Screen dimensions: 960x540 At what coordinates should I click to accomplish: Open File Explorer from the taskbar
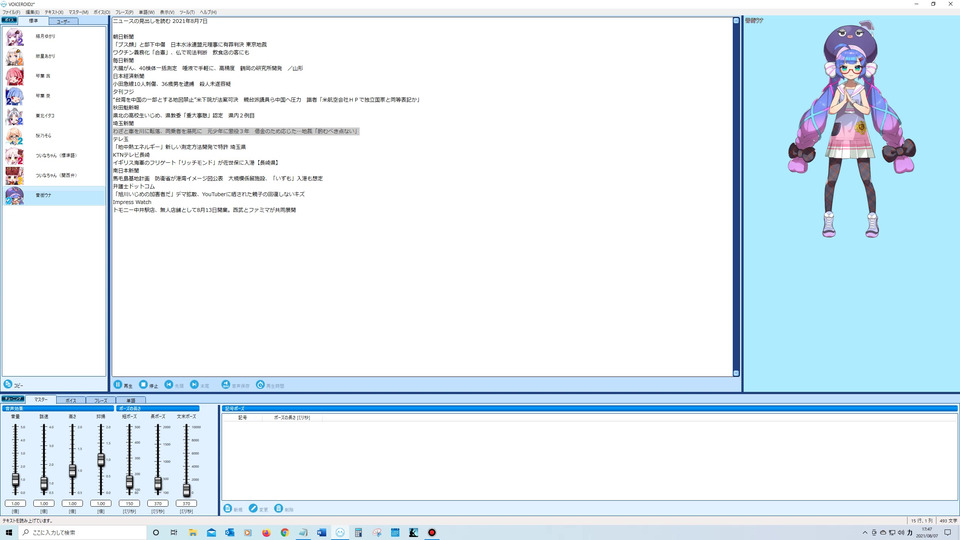pos(193,533)
